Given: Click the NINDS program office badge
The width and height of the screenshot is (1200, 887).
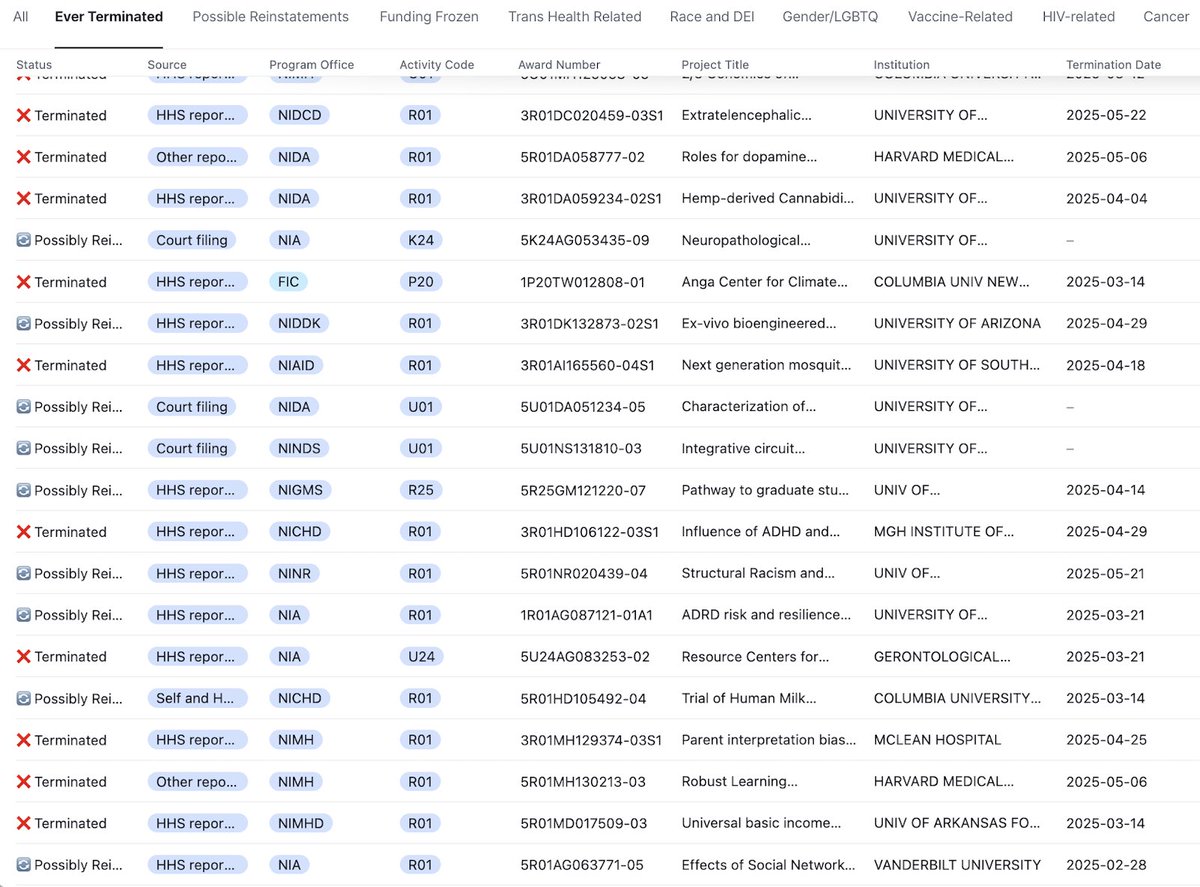Looking at the screenshot, I should [x=299, y=449].
